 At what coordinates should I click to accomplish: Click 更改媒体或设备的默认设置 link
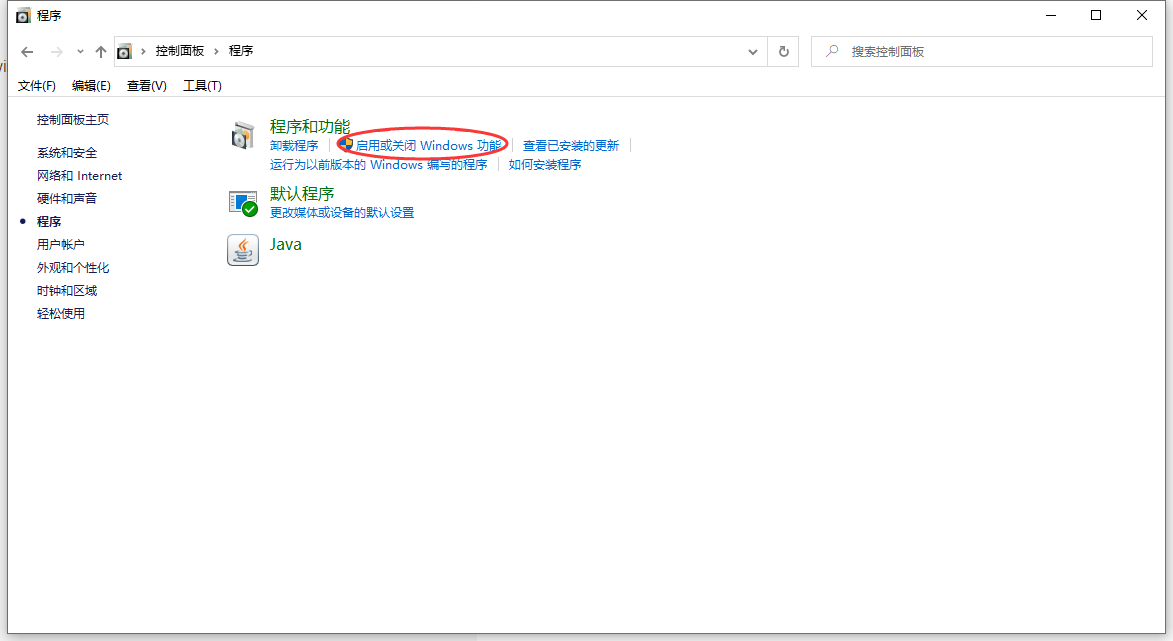(x=342, y=212)
